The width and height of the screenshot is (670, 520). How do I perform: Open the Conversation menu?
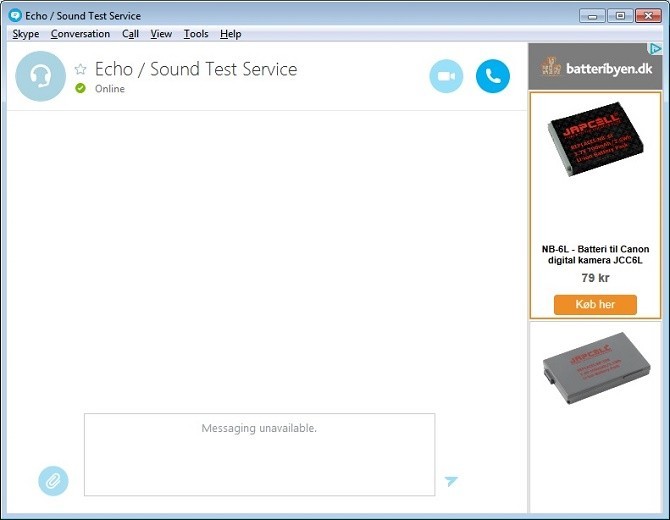click(80, 34)
